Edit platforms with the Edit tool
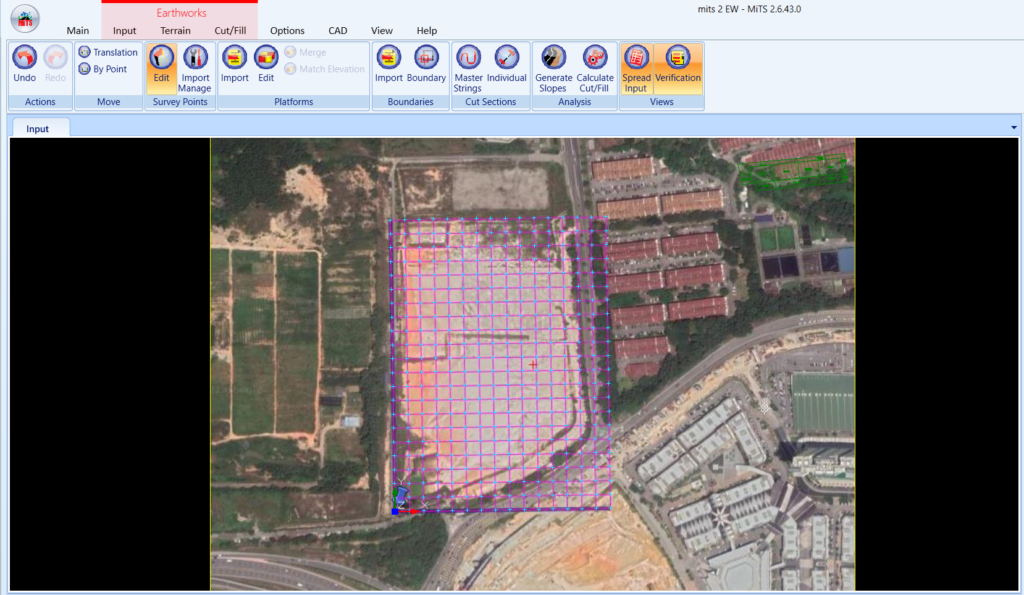This screenshot has width=1024, height=595. pyautogui.click(x=266, y=64)
